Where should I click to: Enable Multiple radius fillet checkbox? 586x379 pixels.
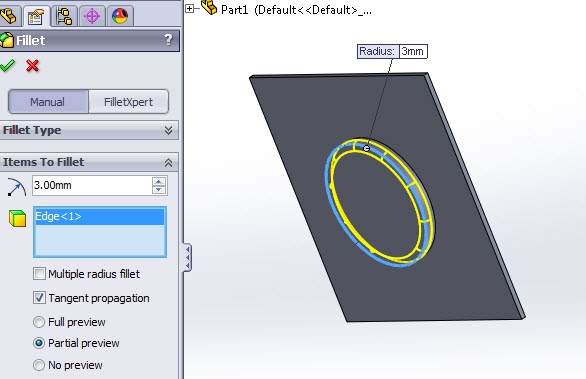[39, 274]
